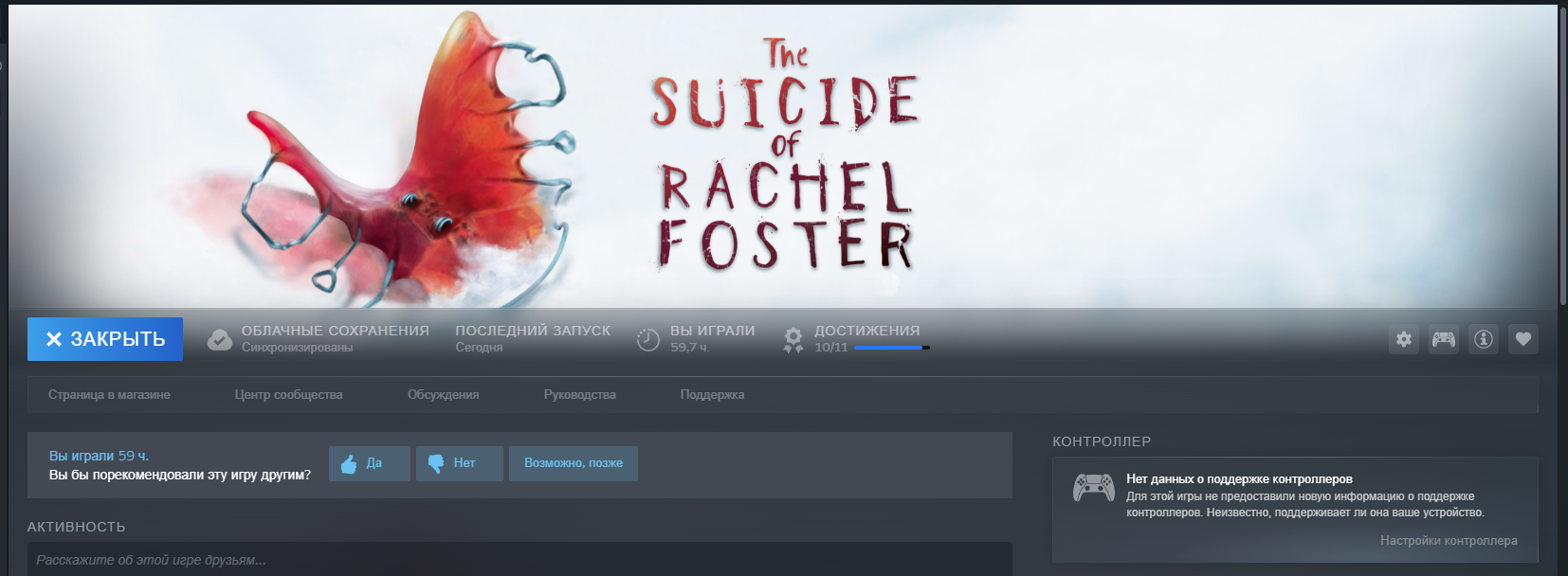
Task: Click the activity text field Расскажите об этой игре
Action: 520,559
